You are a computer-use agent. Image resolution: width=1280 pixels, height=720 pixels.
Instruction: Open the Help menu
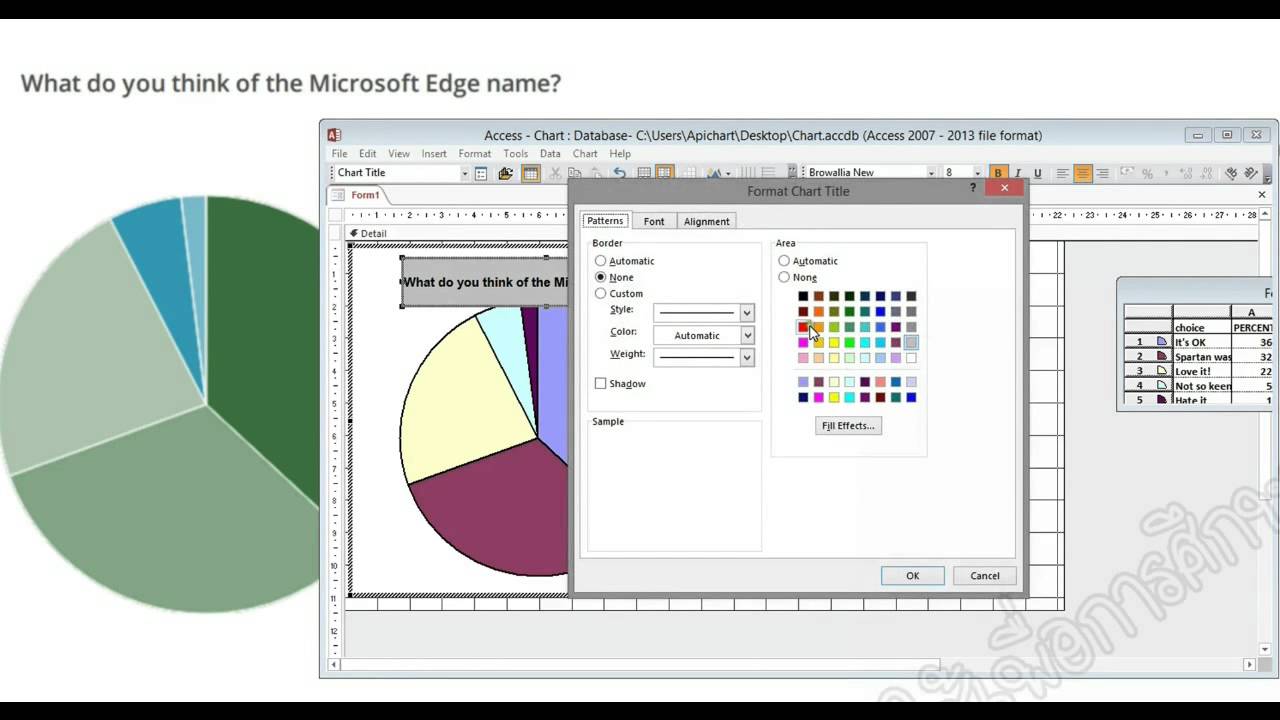(x=620, y=154)
